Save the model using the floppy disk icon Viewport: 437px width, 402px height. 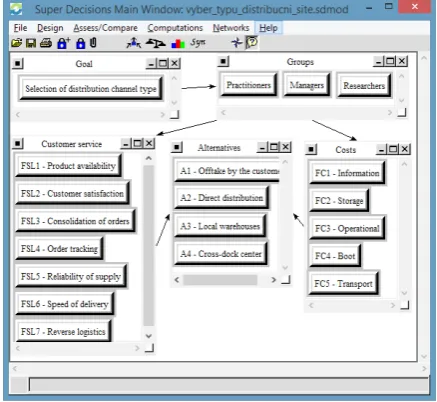click(x=31, y=43)
